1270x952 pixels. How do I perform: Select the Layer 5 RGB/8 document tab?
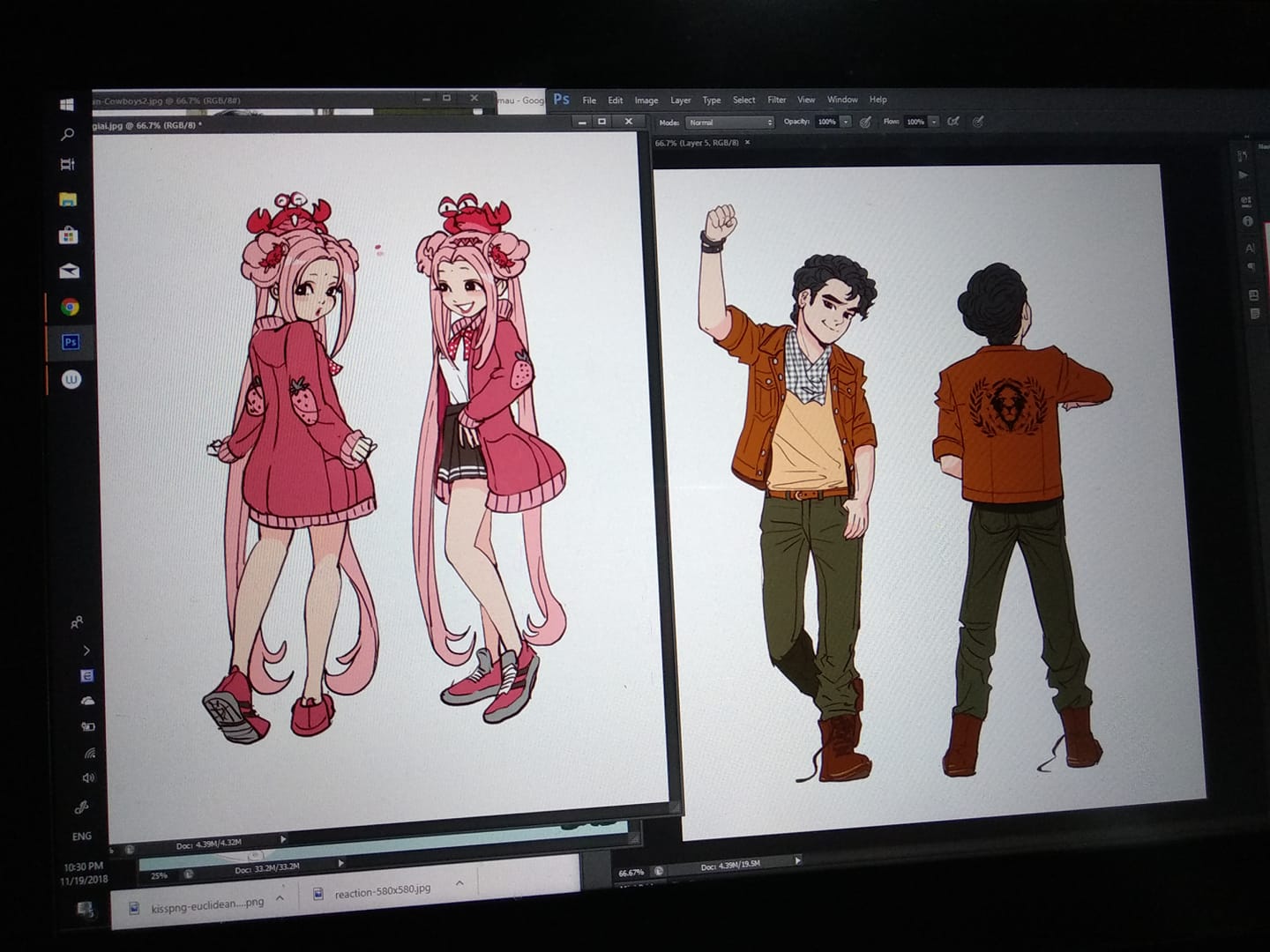[x=697, y=143]
